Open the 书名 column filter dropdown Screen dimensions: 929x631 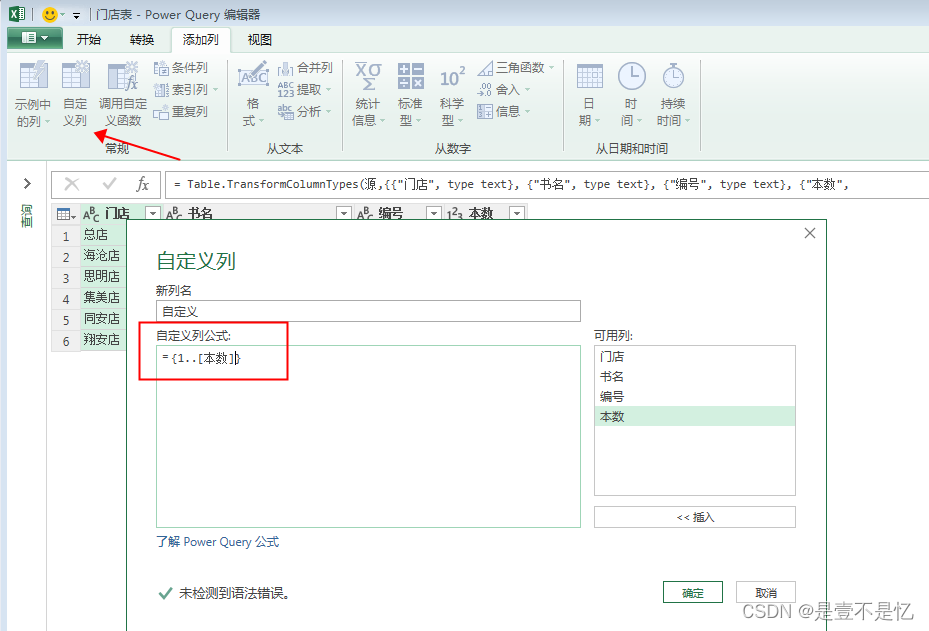tap(344, 213)
